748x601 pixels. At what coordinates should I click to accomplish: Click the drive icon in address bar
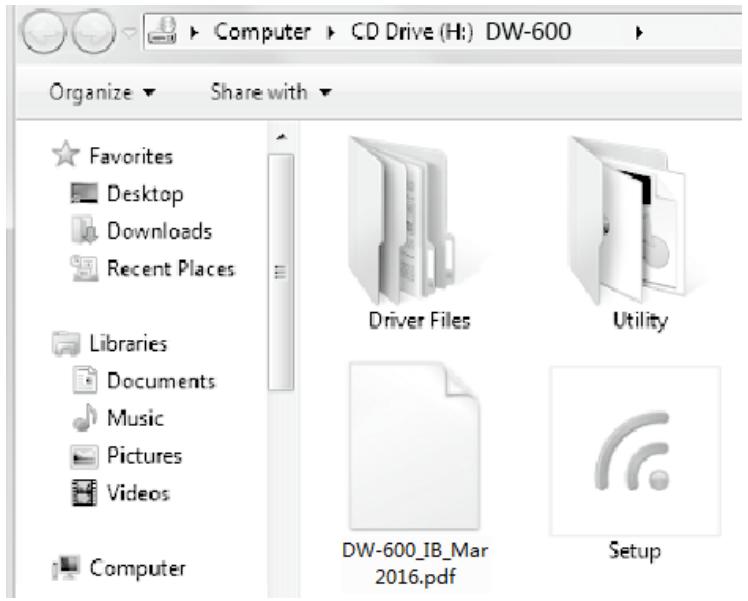click(x=162, y=31)
